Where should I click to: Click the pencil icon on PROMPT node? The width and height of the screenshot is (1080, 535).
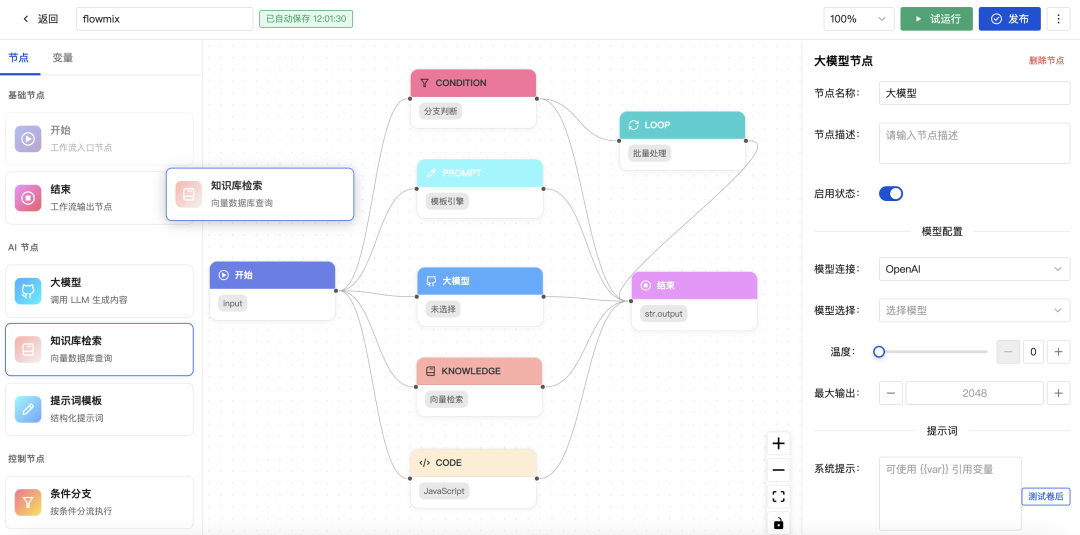431,173
